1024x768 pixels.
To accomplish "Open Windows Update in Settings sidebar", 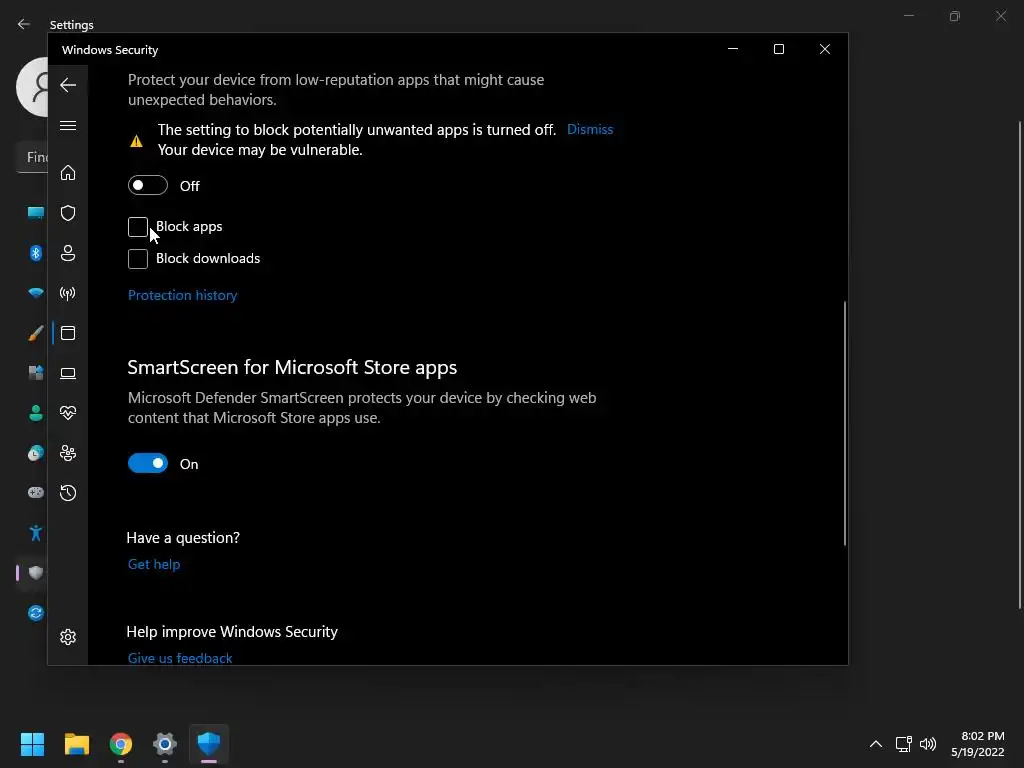I will 36,613.
